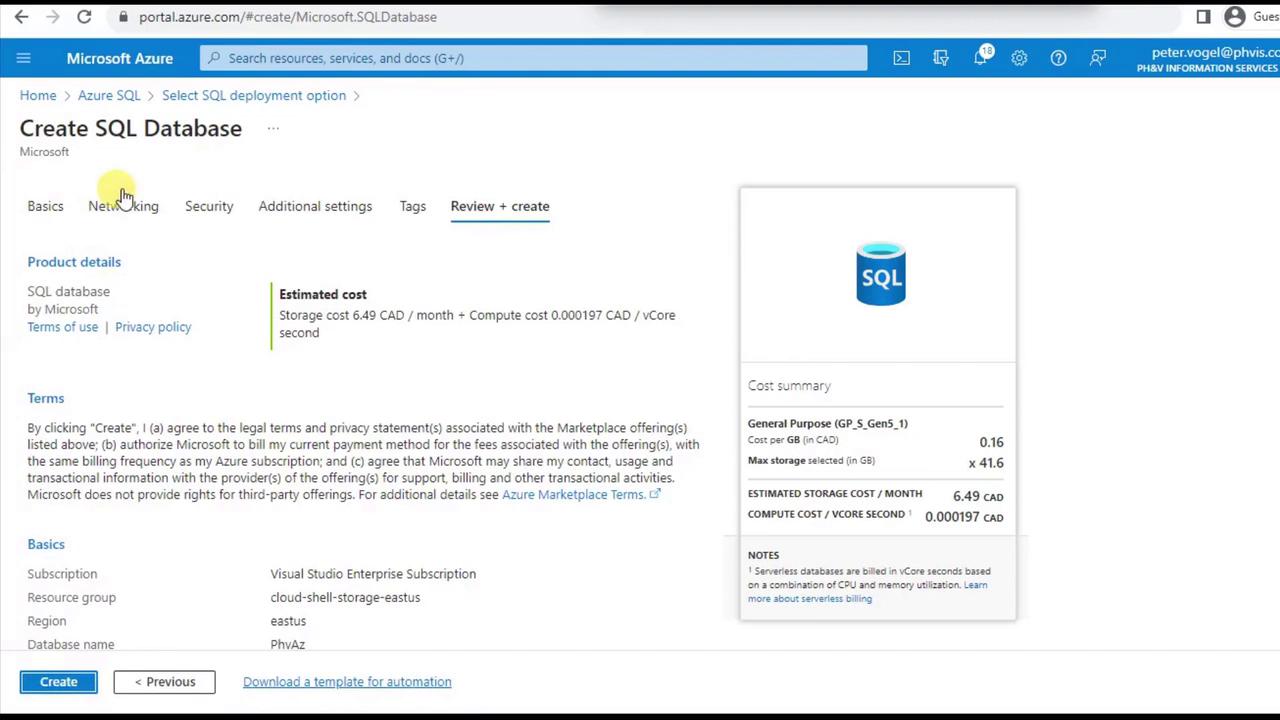
Task: Click the Product details heading
Action: coord(74,262)
